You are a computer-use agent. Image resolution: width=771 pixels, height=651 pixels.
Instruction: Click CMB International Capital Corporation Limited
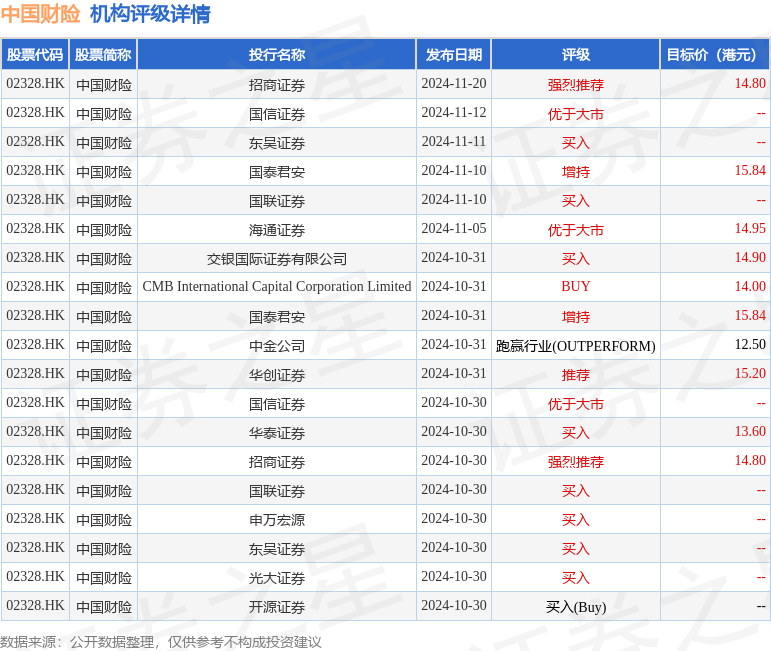pyautogui.click(x=277, y=287)
